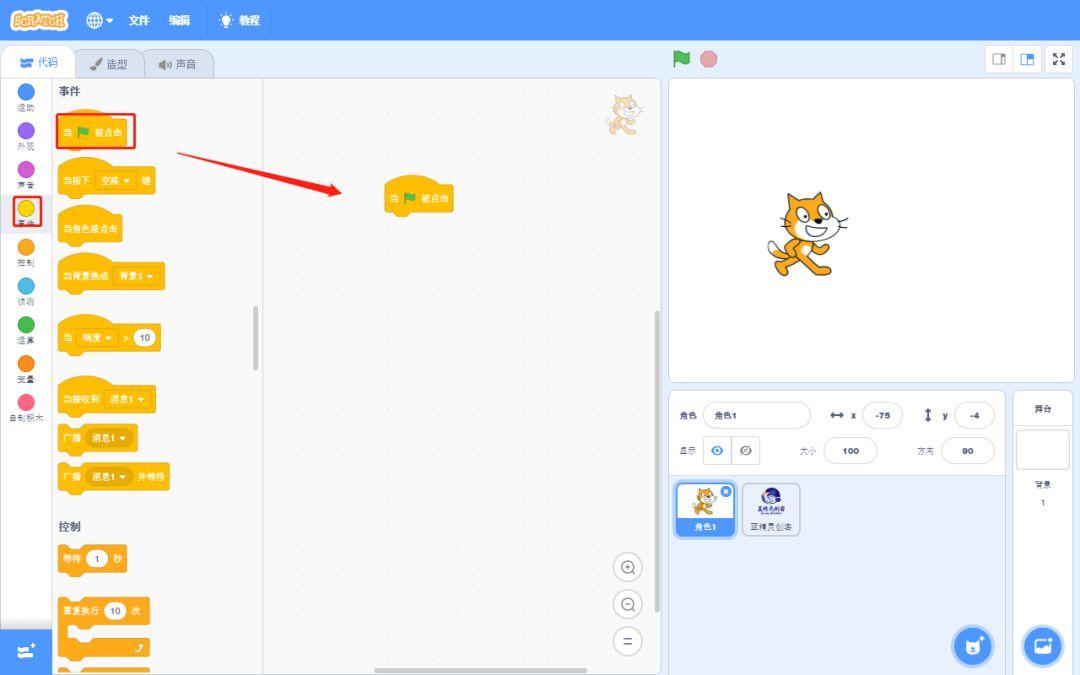Open the language globe menu
1080x675 pixels.
tap(99, 20)
